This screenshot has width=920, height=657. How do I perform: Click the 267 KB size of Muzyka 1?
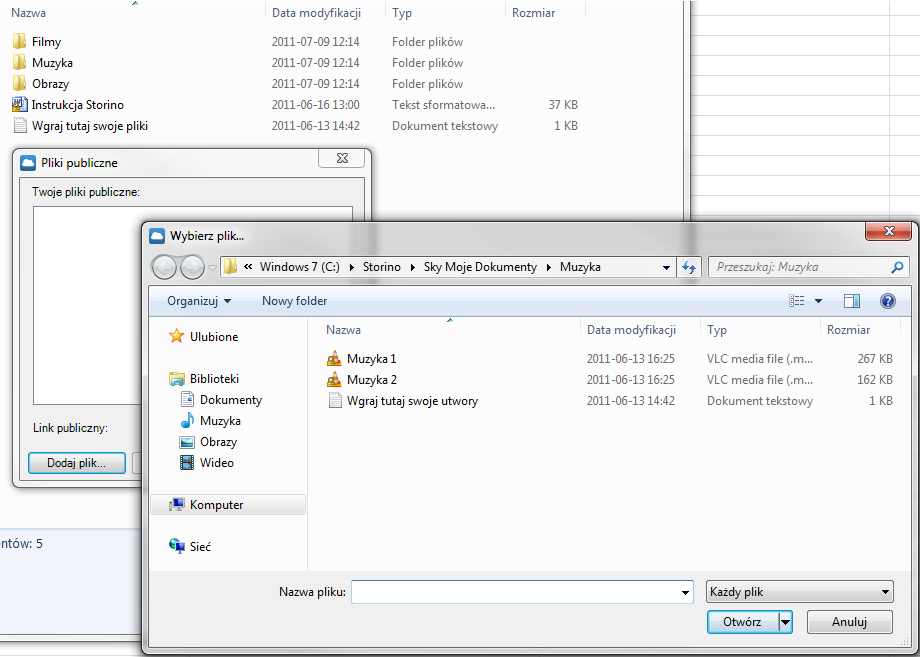(x=875, y=358)
